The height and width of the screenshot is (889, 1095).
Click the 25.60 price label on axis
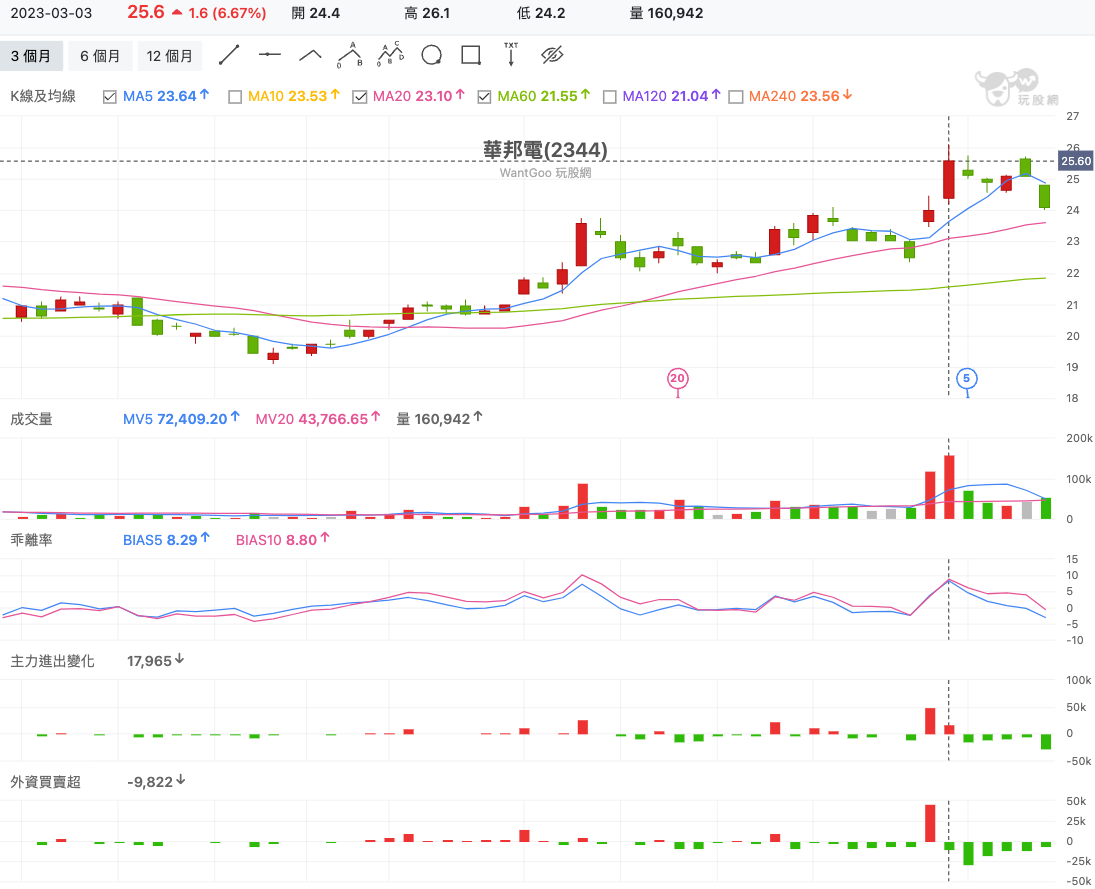point(1076,161)
